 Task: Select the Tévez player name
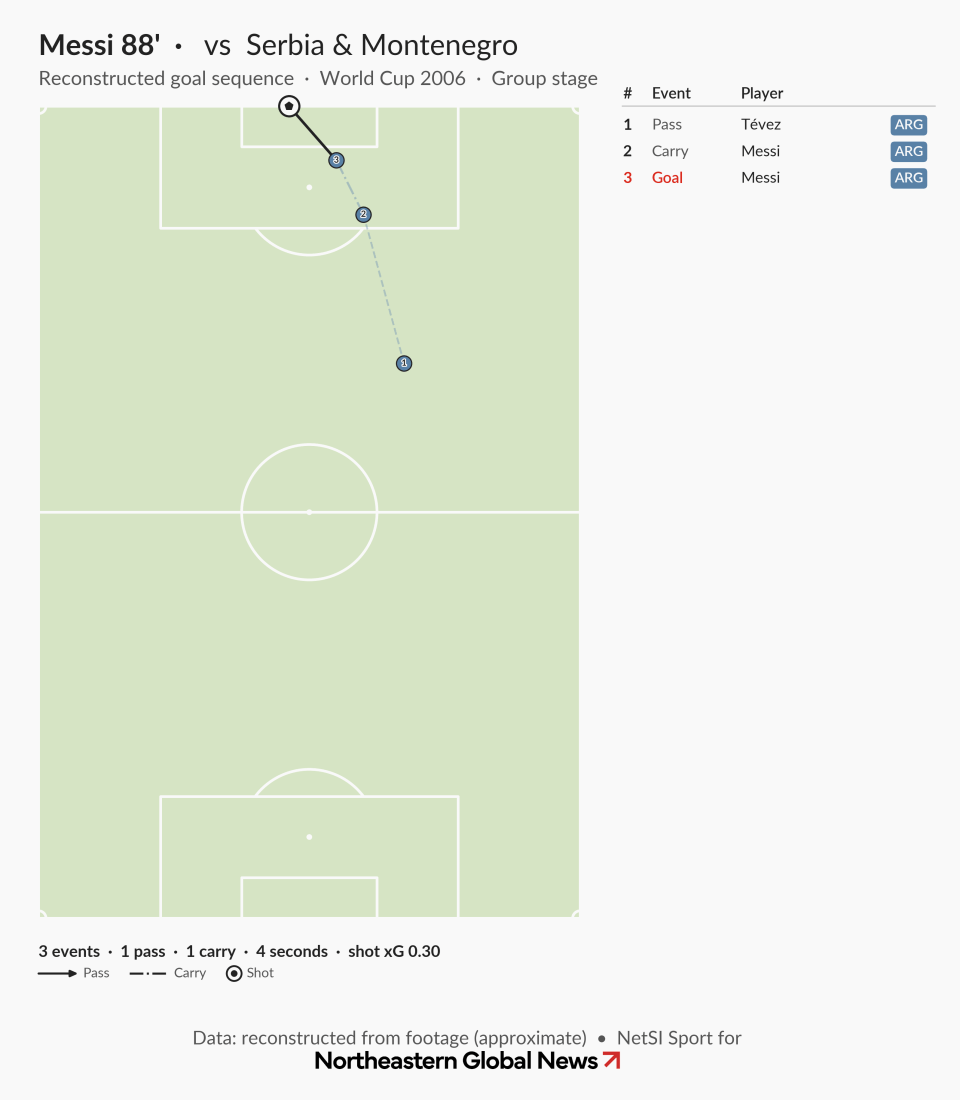(761, 124)
